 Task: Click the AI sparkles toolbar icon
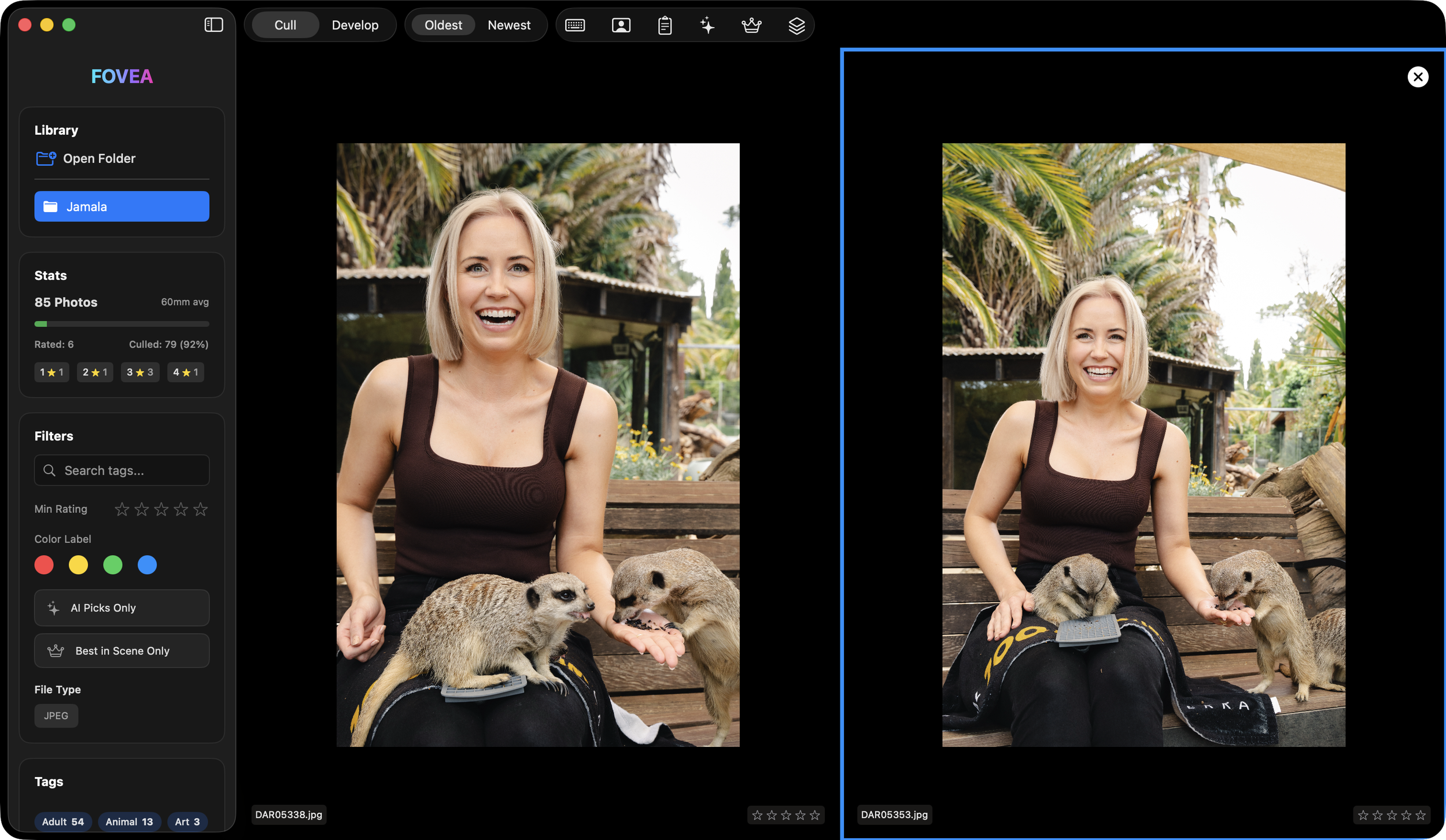coord(708,25)
